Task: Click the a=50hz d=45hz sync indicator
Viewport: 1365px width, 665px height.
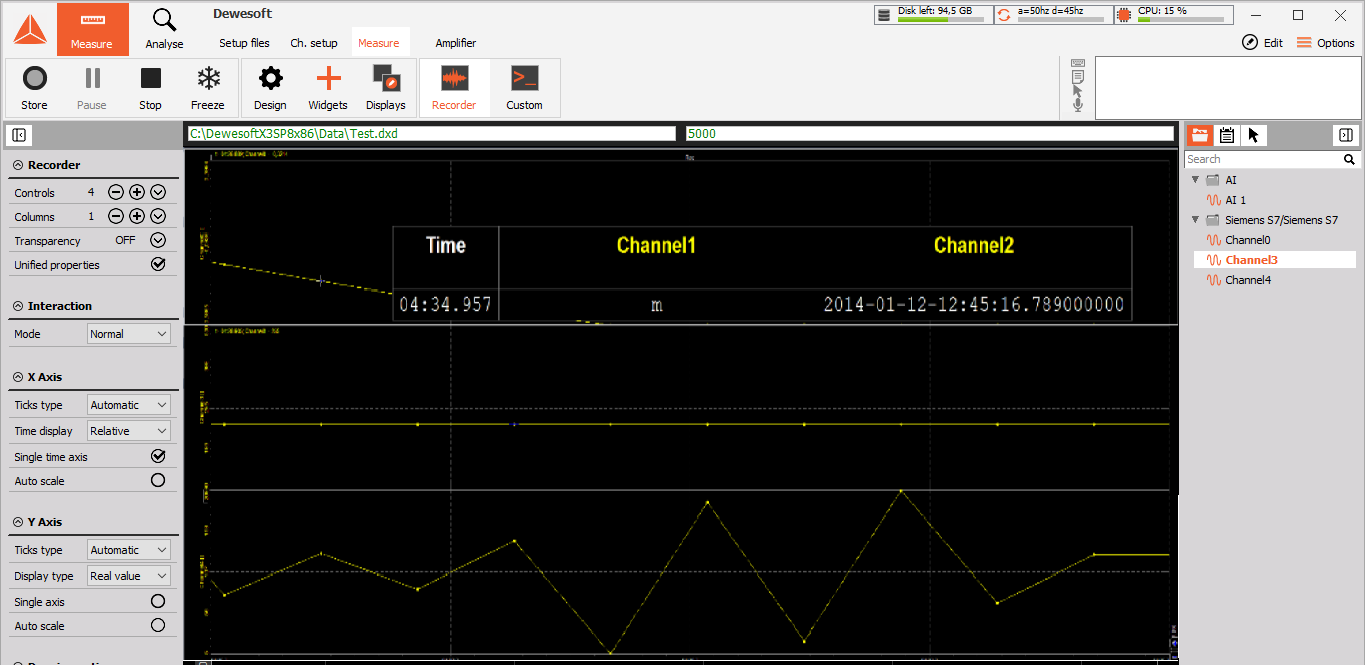Action: 1053,14
